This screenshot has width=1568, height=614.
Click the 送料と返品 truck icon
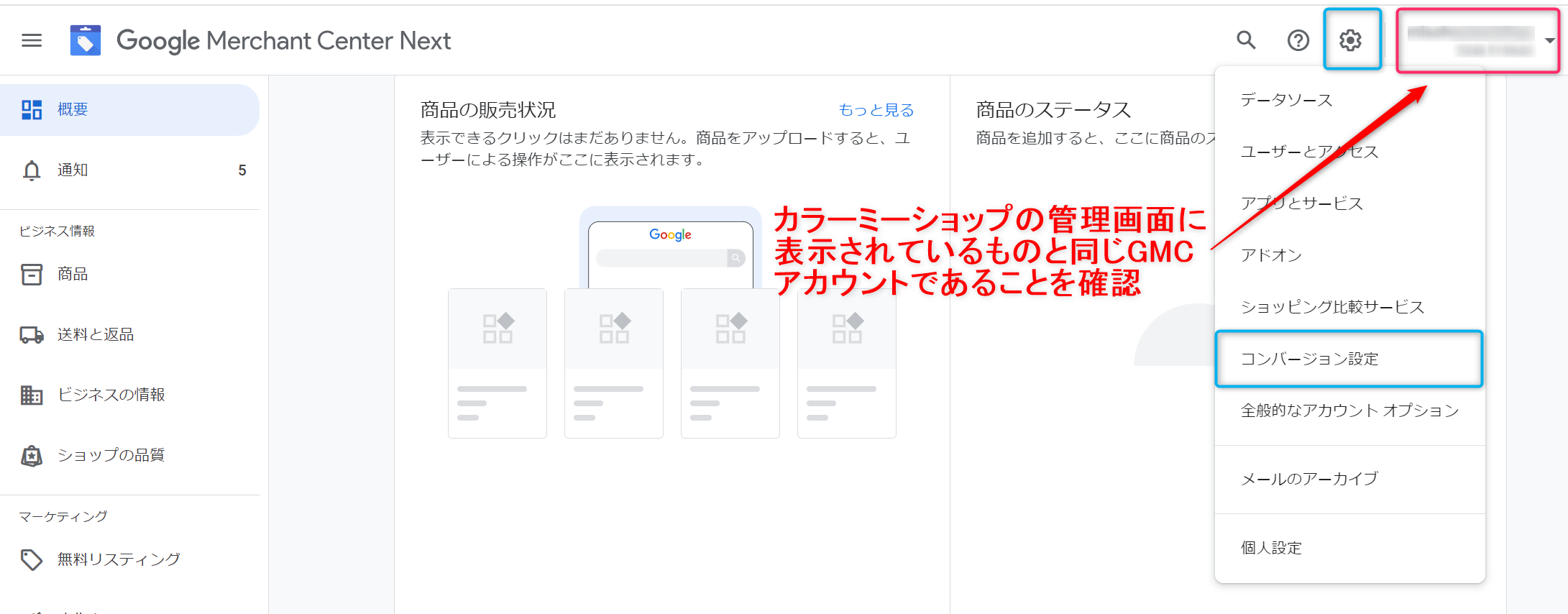pyautogui.click(x=32, y=334)
